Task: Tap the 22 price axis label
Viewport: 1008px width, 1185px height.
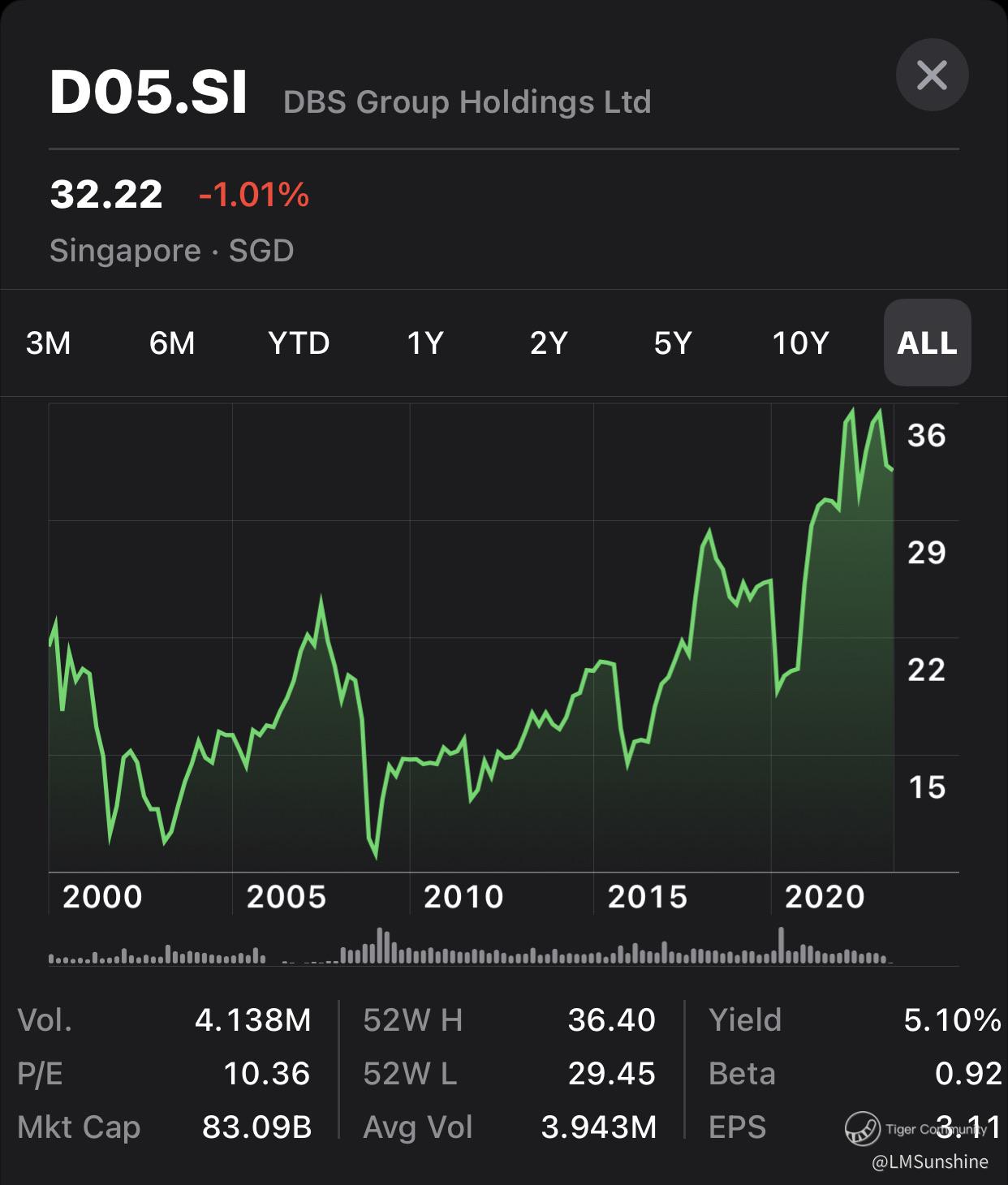Action: 927,670
